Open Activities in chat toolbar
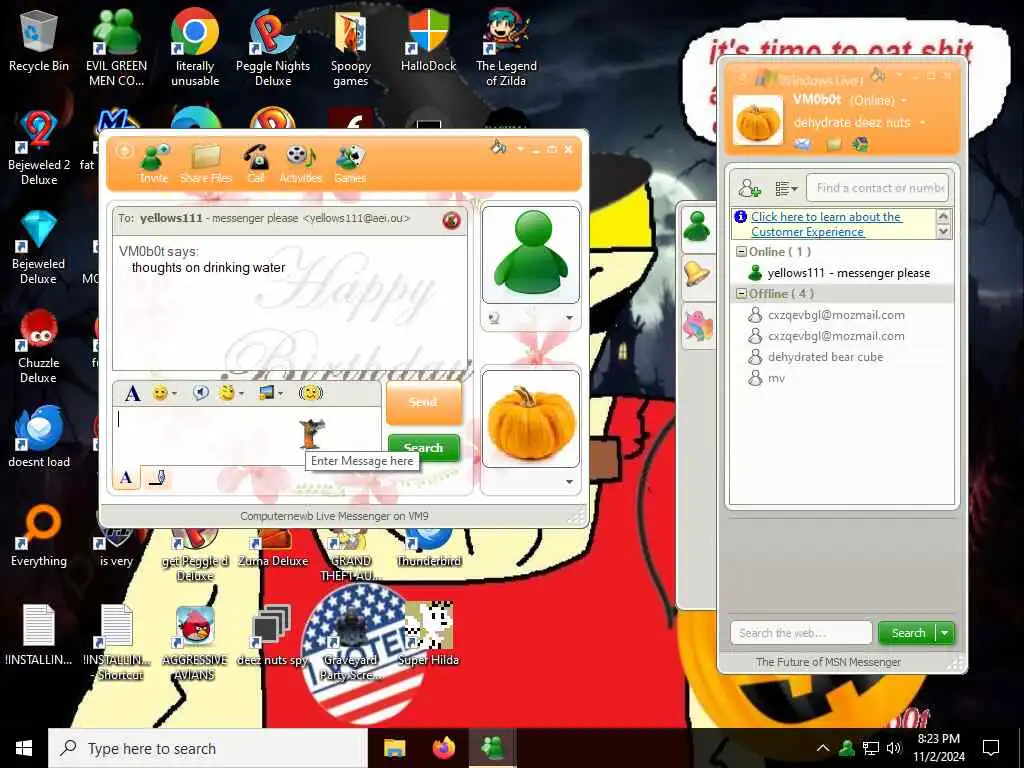The width and height of the screenshot is (1024, 768). coord(300,163)
